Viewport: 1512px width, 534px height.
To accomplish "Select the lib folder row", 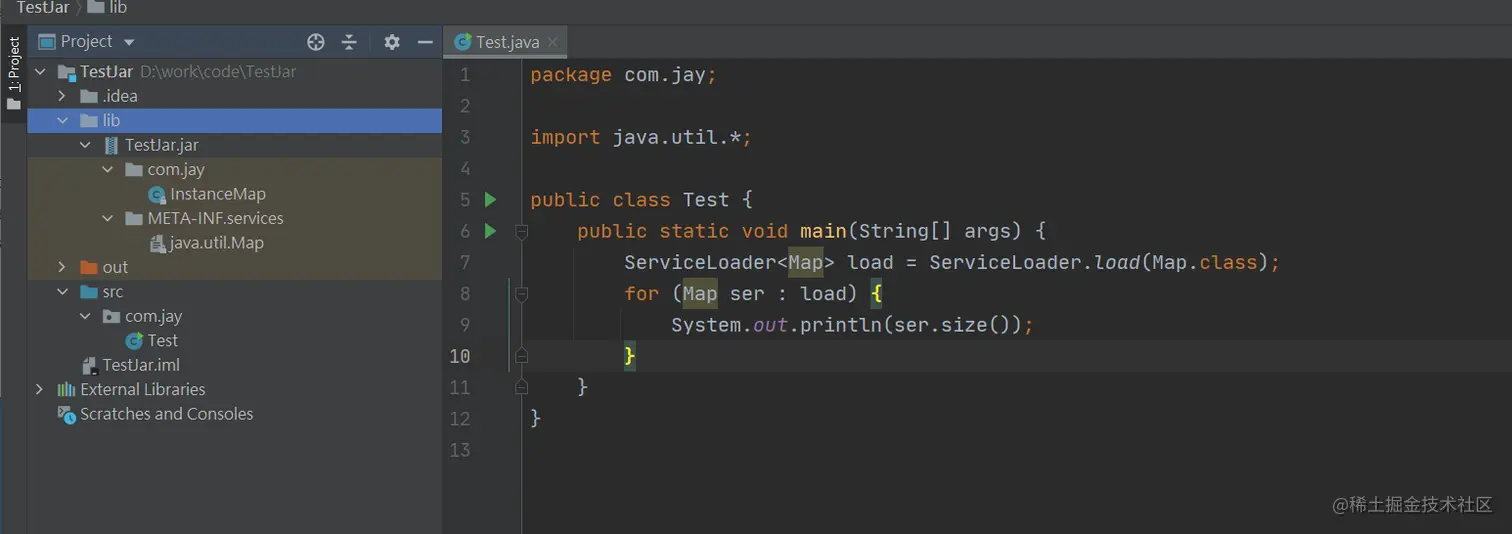I will coord(235,120).
